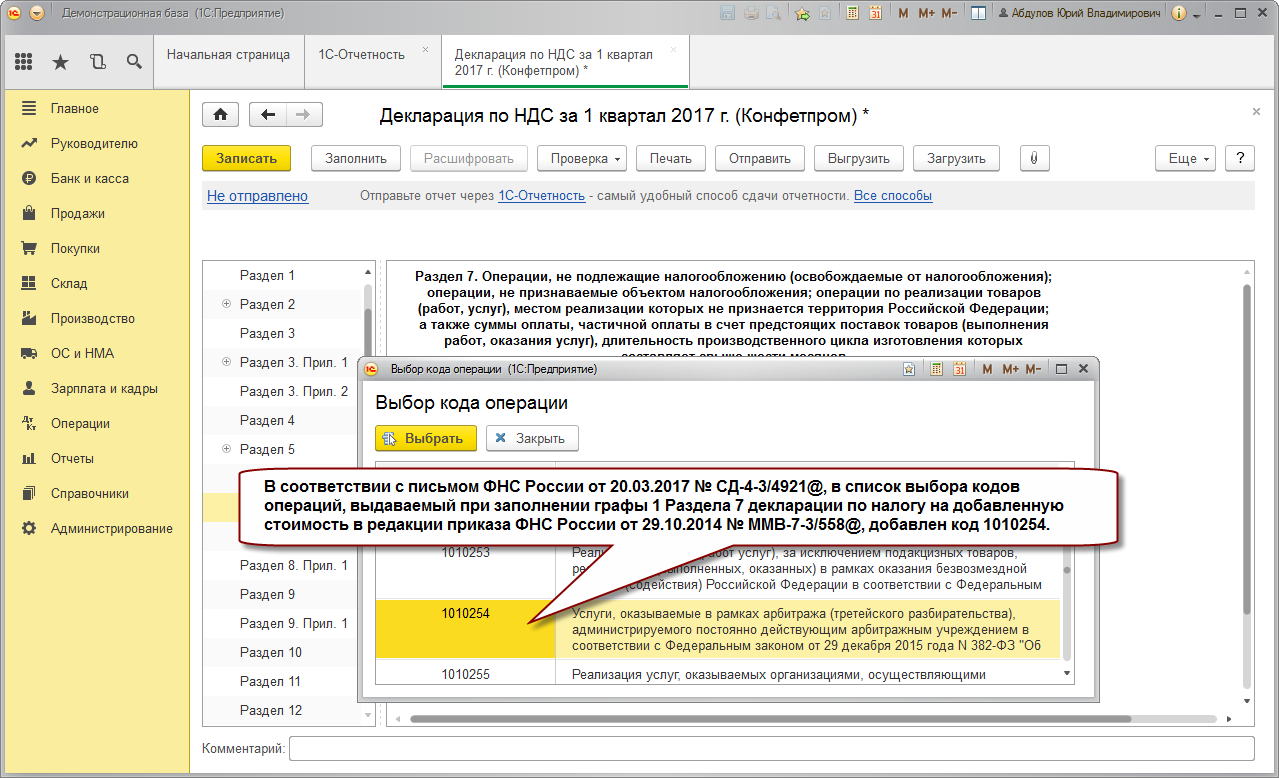Click the paperclip attachments button
Viewport: 1279px width, 778px height.
pyautogui.click(x=1034, y=158)
